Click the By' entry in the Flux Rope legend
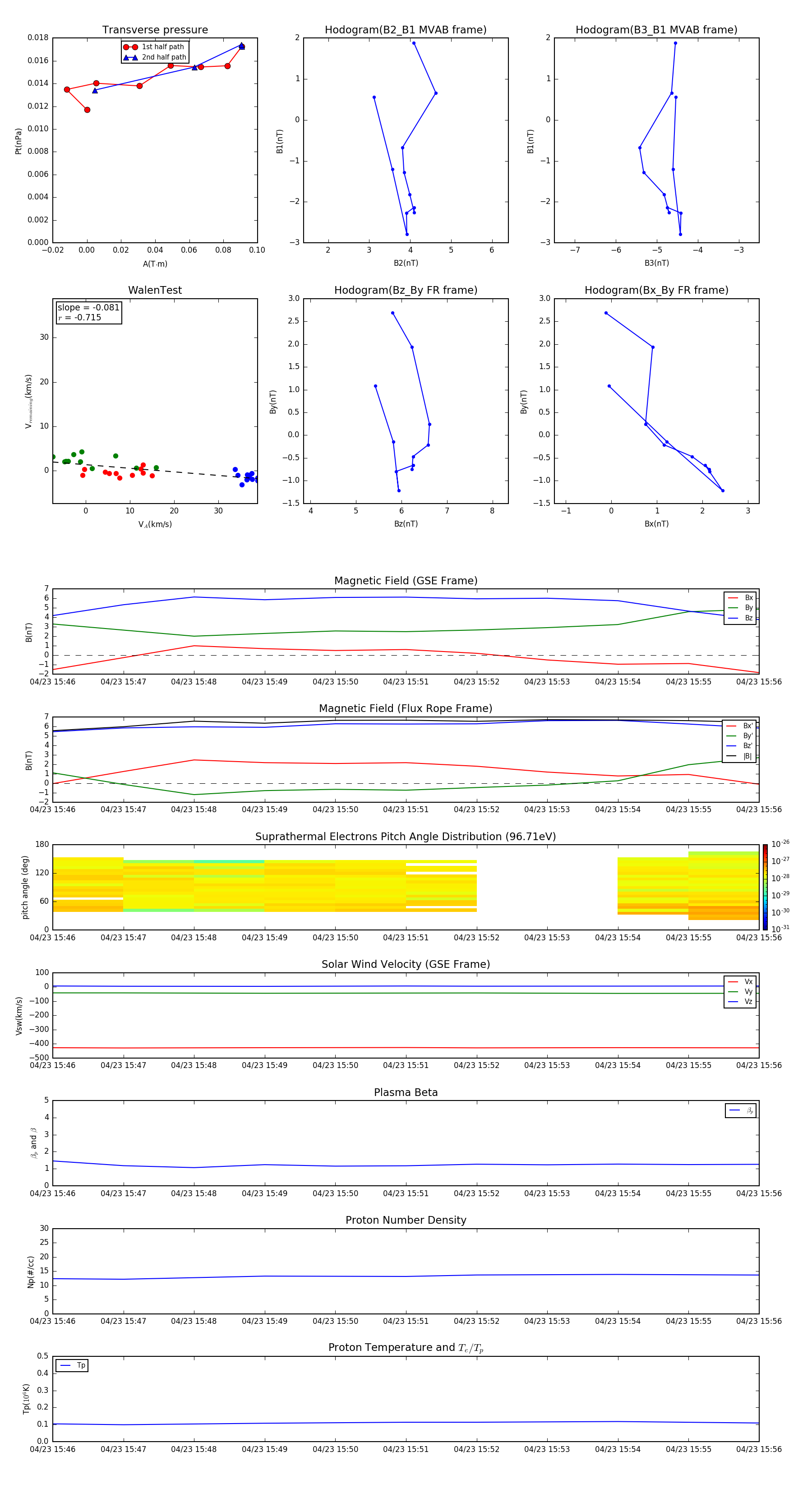Viewport: 812px width, 1489px height. point(740,736)
